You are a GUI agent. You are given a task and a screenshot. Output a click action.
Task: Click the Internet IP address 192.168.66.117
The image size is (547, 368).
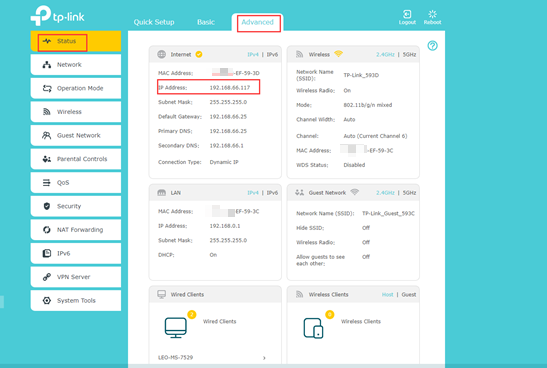point(230,88)
